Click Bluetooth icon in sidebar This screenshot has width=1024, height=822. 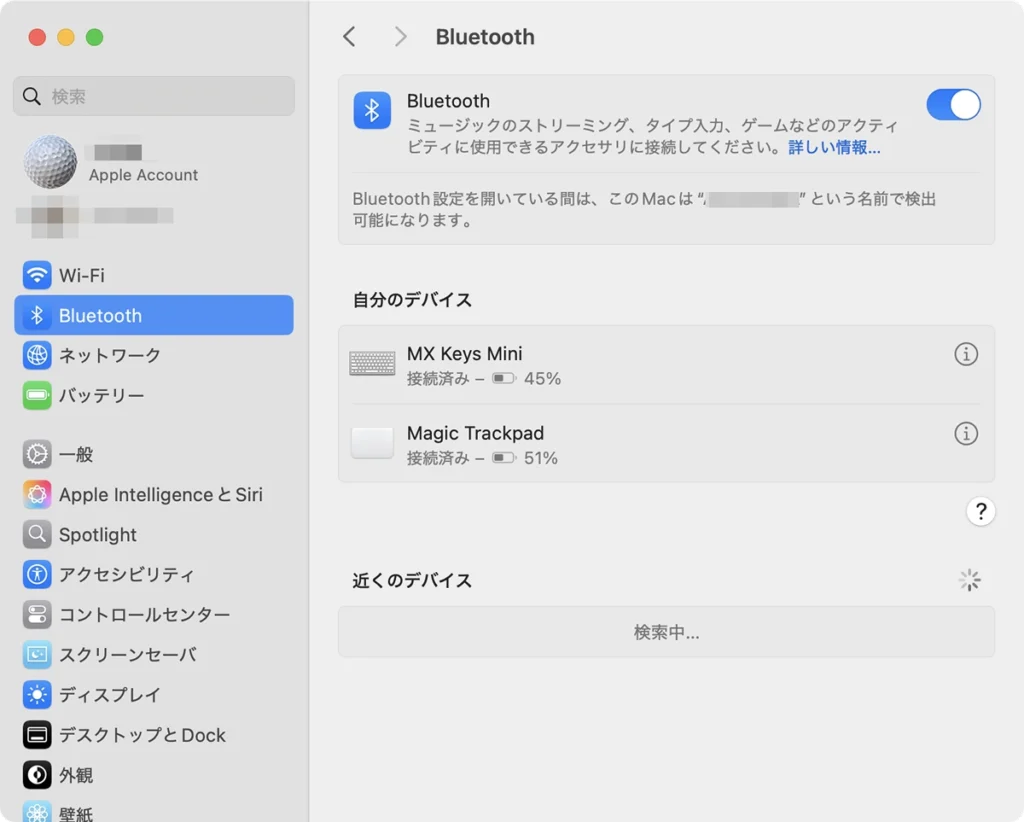point(37,315)
